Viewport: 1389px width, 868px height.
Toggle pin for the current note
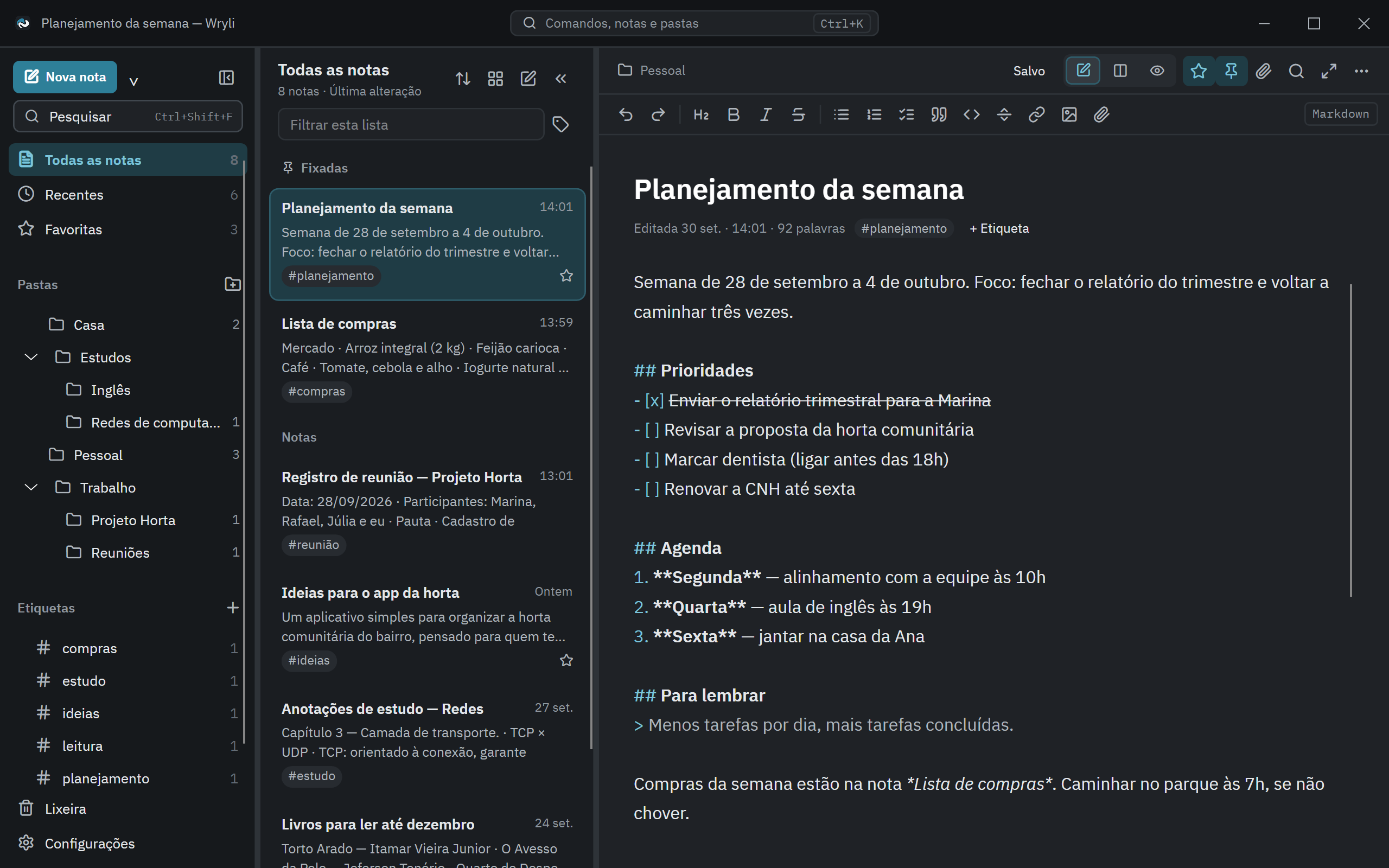pos(1231,71)
